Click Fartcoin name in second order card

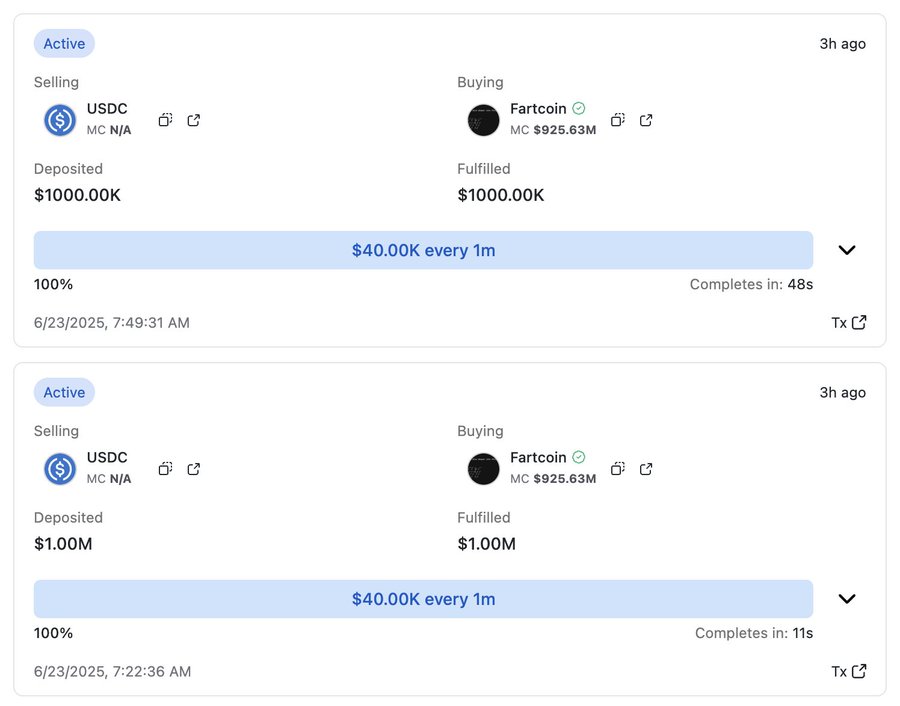(538, 457)
